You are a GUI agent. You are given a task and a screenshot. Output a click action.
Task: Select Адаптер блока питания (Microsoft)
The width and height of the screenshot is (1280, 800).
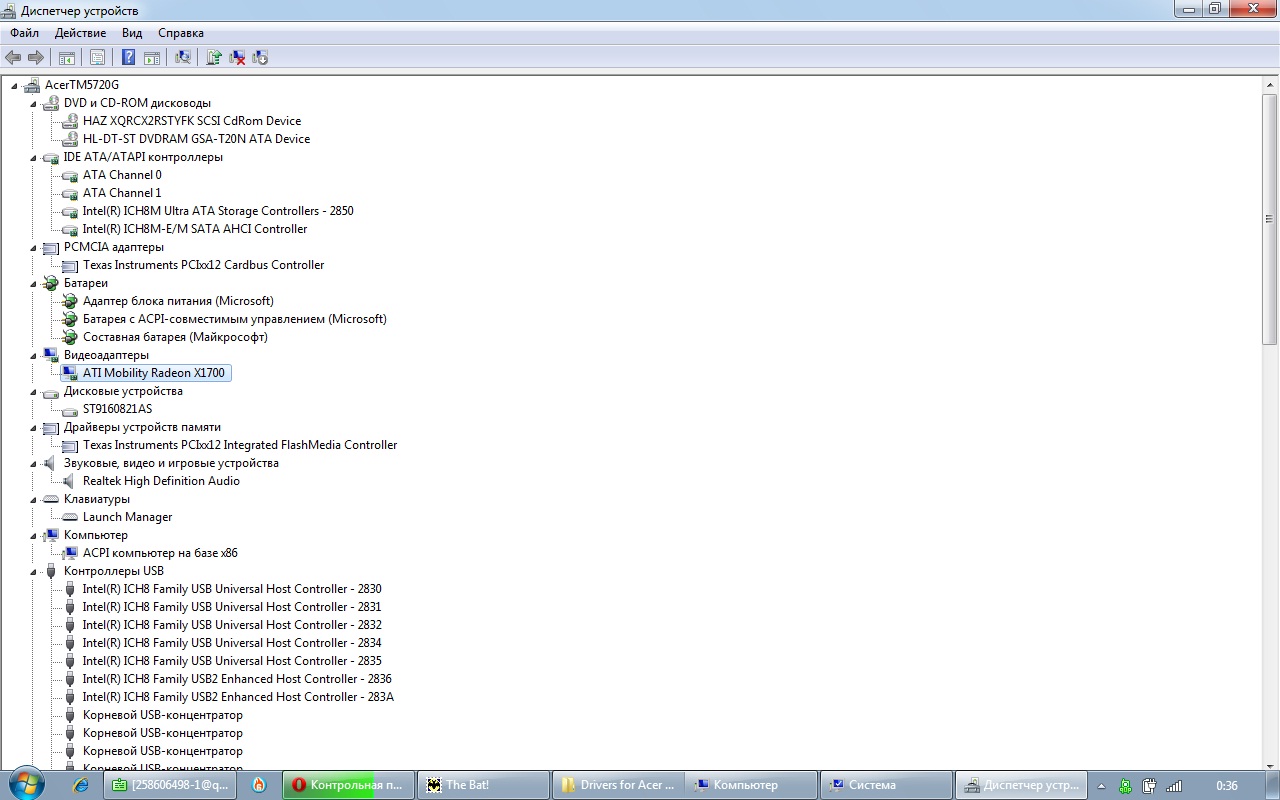pyautogui.click(x=178, y=301)
